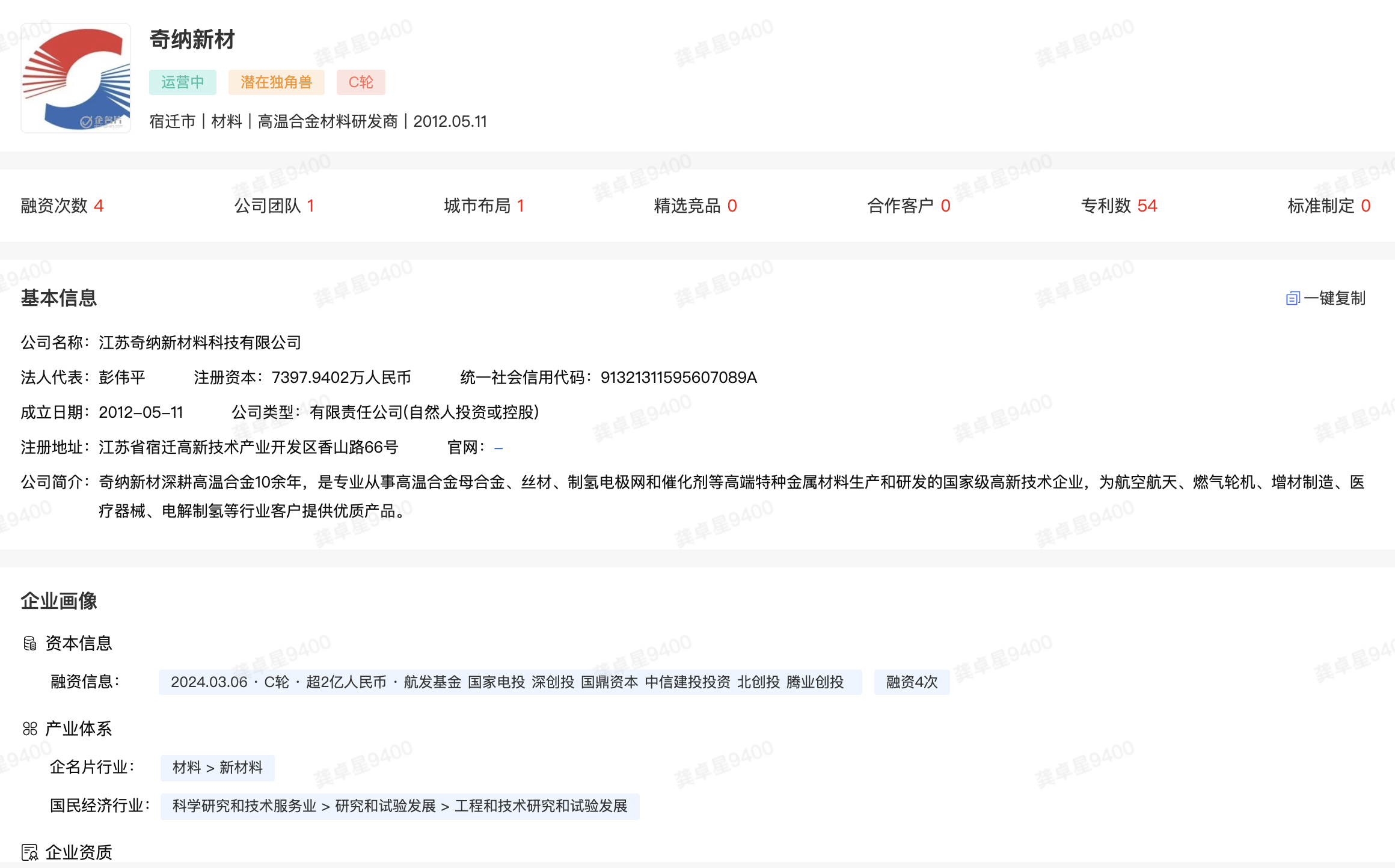Viewport: 1395px width, 868px height.
Task: Click the 融资4次 button
Action: 912,682
